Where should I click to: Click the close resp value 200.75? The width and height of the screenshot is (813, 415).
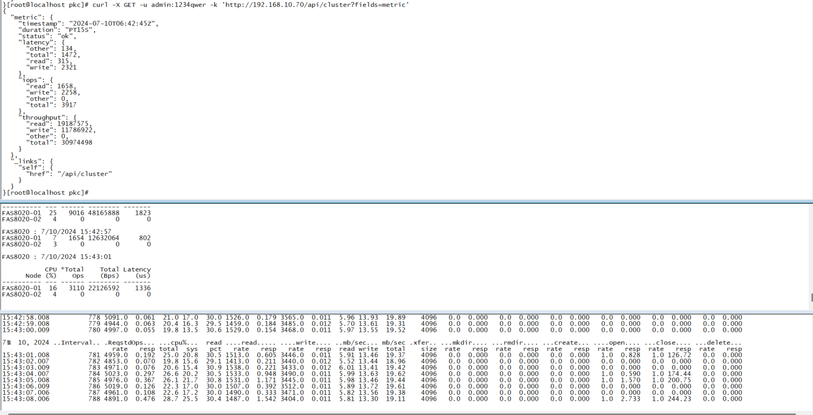click(x=680, y=380)
